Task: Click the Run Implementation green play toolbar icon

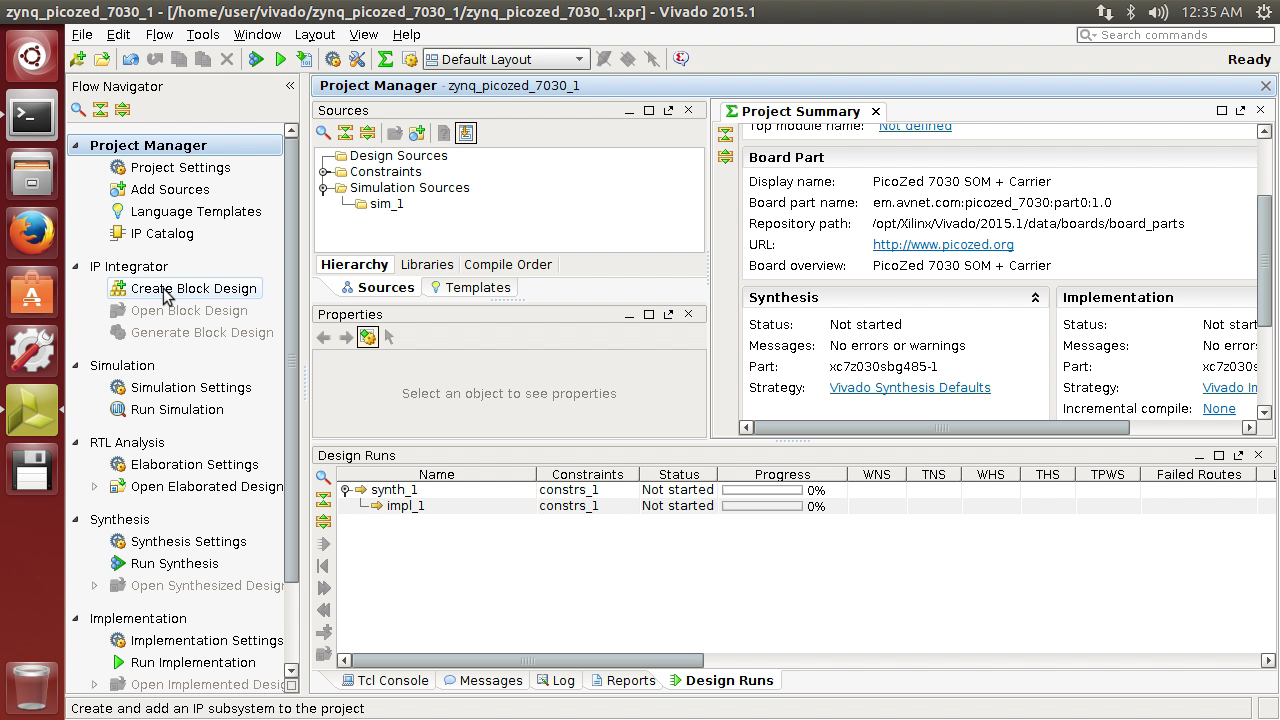Action: [280, 59]
